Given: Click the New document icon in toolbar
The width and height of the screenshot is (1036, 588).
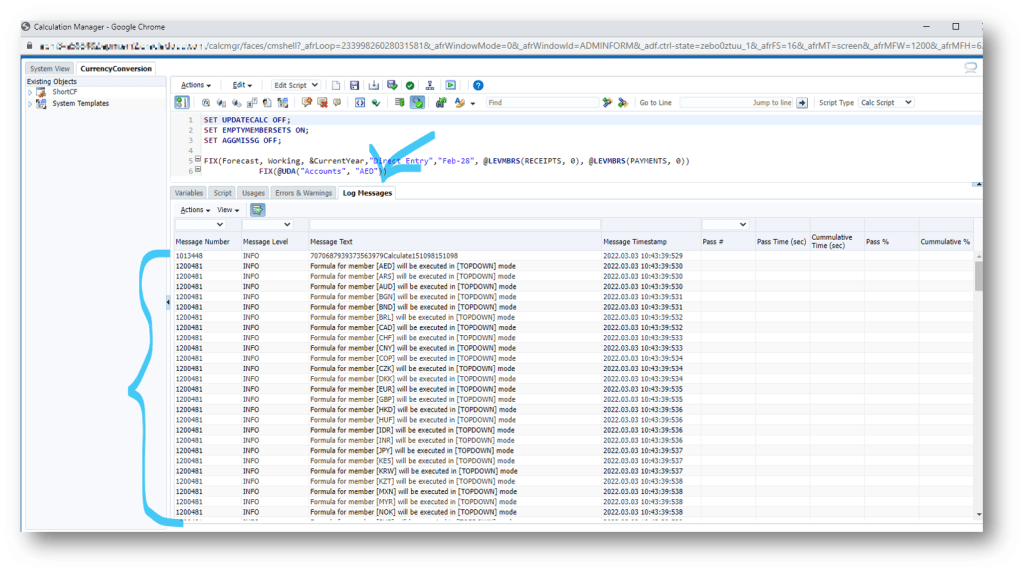Looking at the screenshot, I should coord(336,85).
